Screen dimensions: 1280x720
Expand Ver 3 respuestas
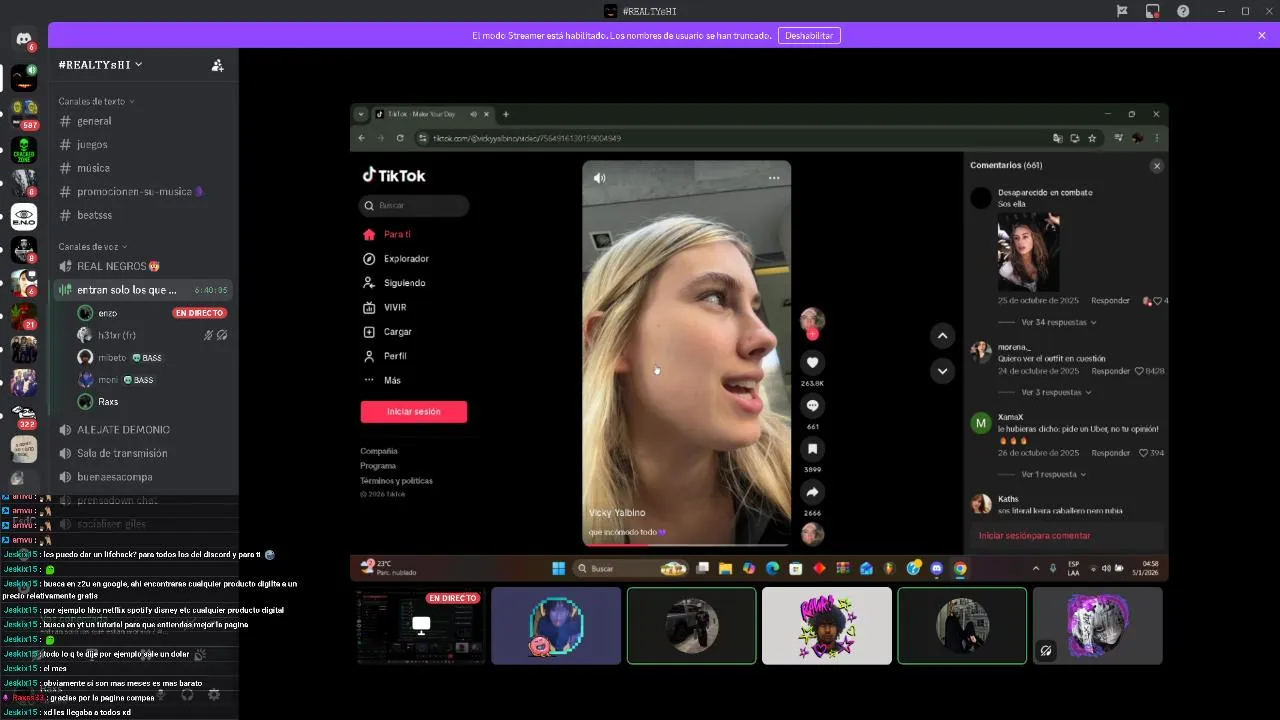[1056, 393]
